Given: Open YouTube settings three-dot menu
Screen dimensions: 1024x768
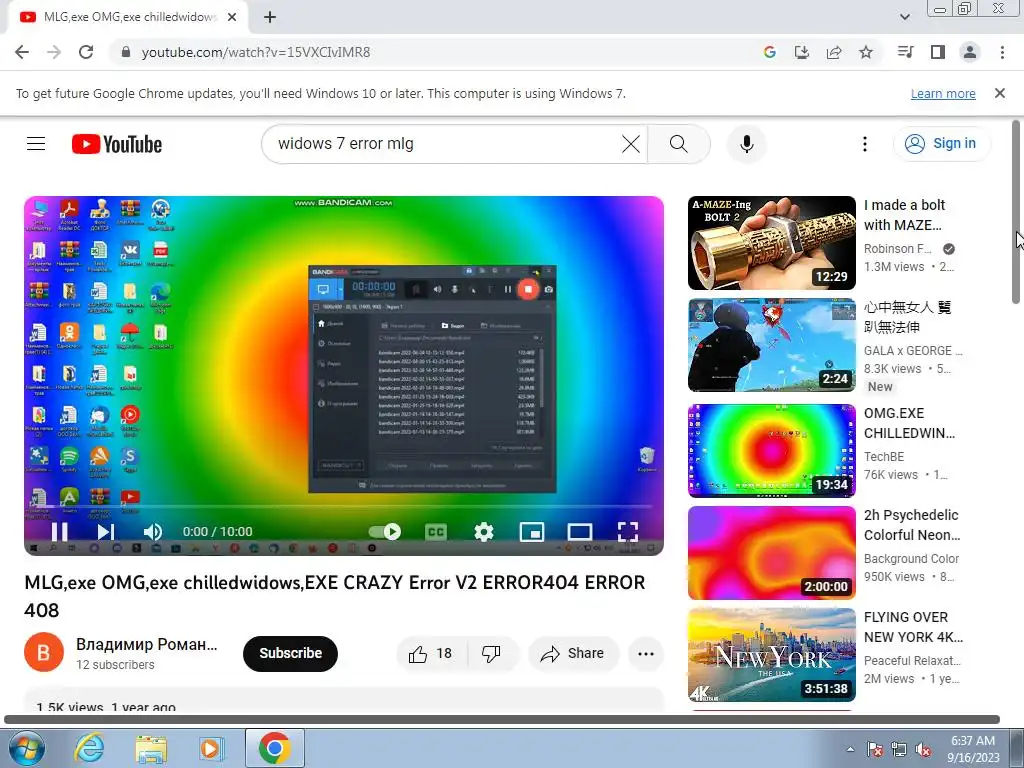Looking at the screenshot, I should click(x=865, y=144).
